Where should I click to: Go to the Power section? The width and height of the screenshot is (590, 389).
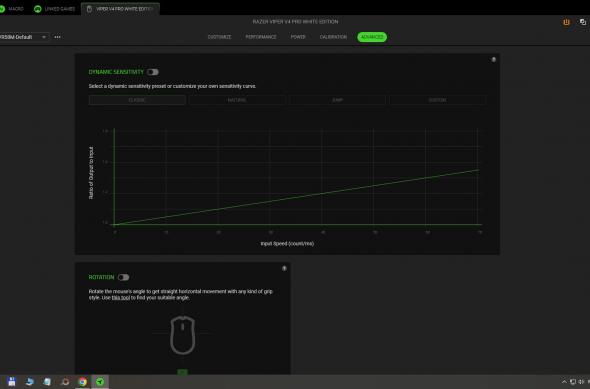click(x=298, y=37)
